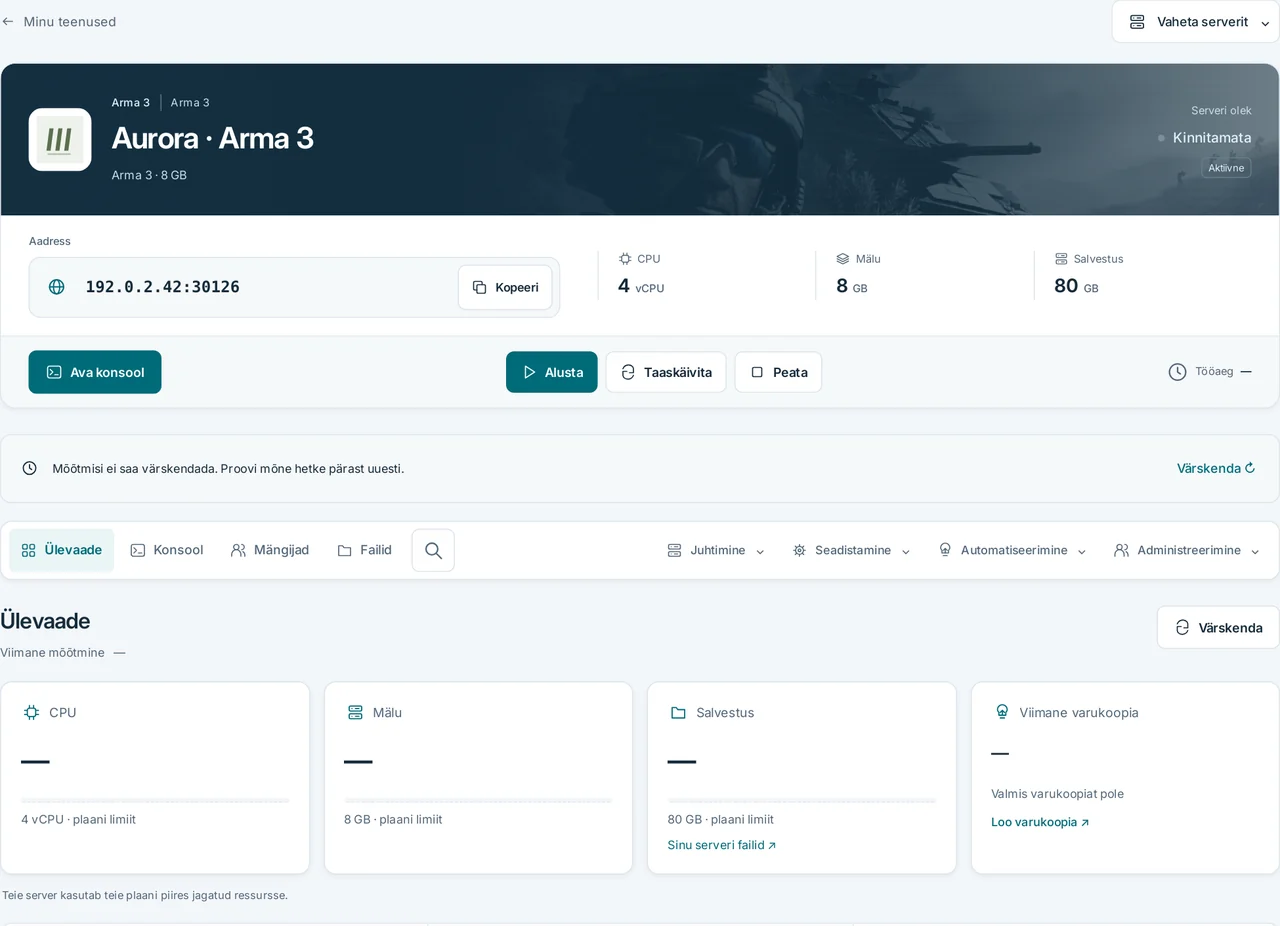
Task: Copy address with Kopeeri button
Action: click(505, 287)
